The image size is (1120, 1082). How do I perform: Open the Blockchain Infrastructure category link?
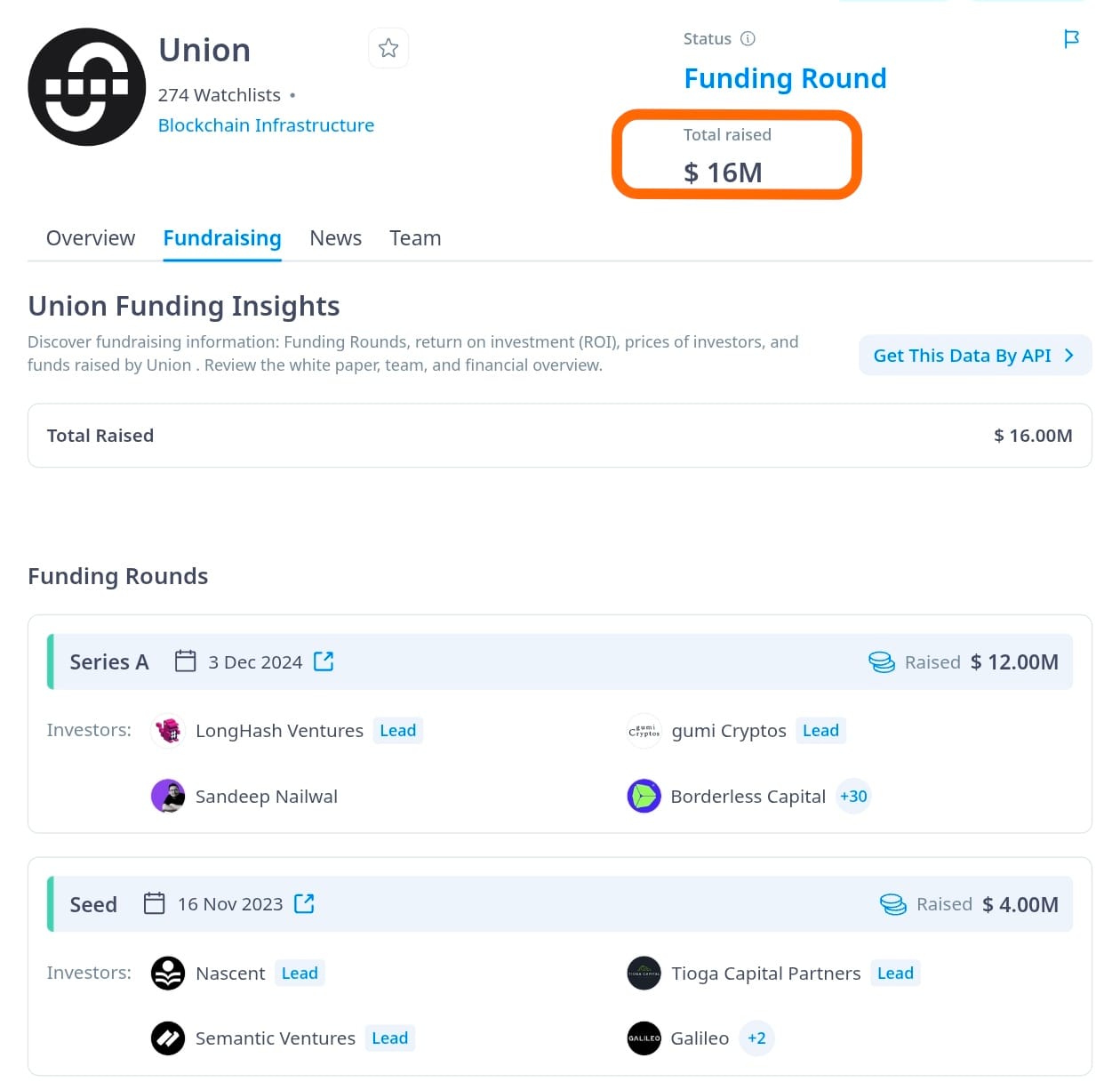[266, 125]
